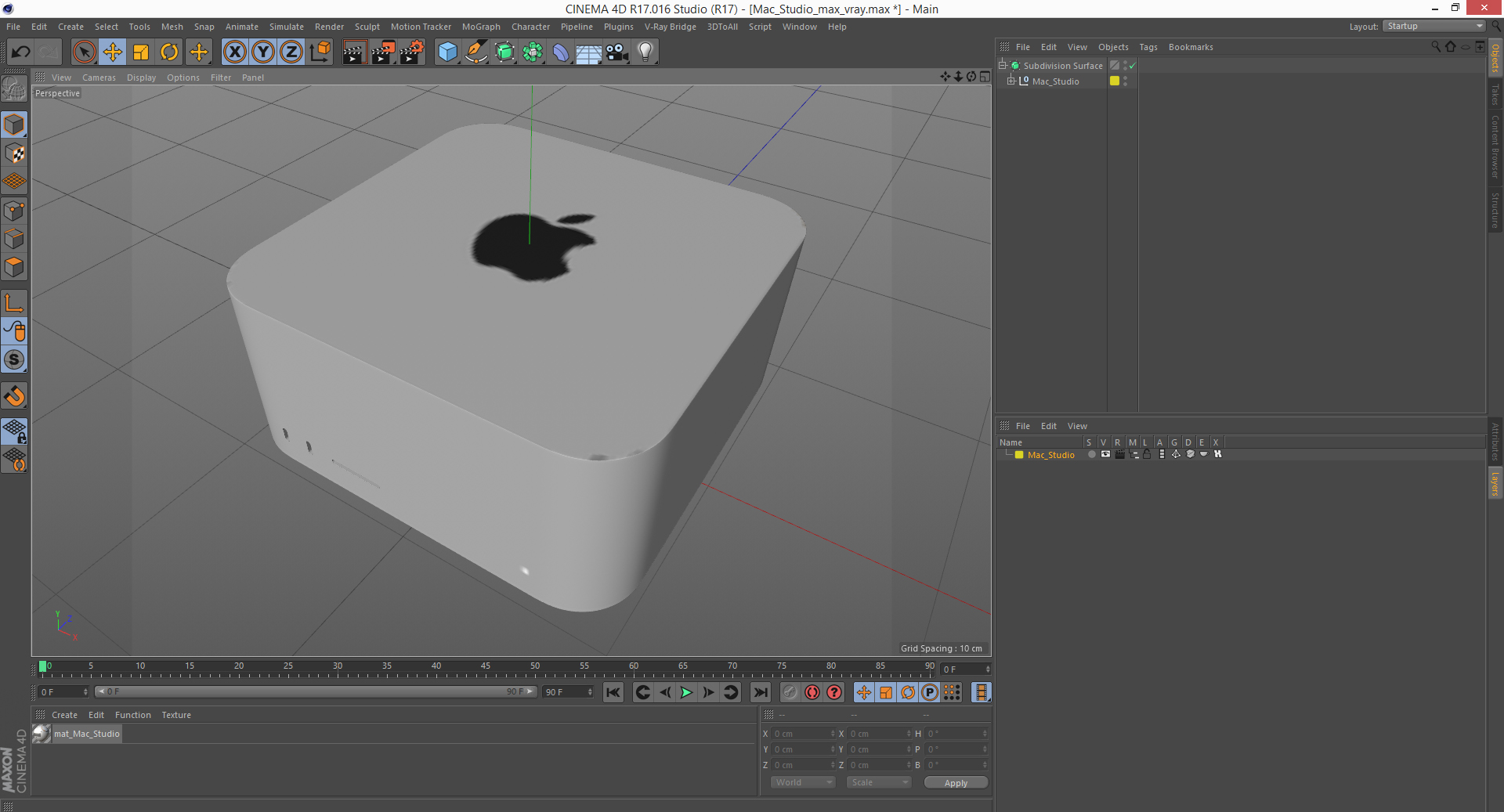This screenshot has height=812, width=1504.
Task: Open the V-Ray Bridge menu
Action: pyautogui.click(x=671, y=27)
